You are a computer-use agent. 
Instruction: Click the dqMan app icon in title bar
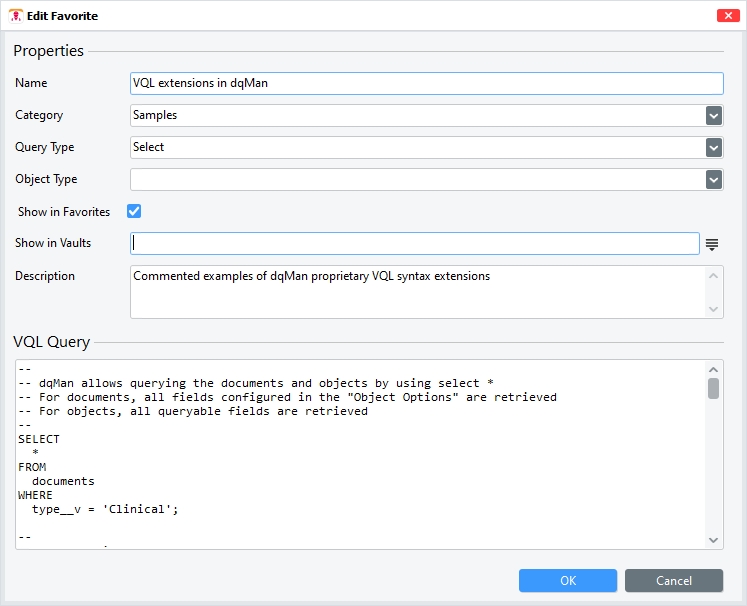(15, 16)
